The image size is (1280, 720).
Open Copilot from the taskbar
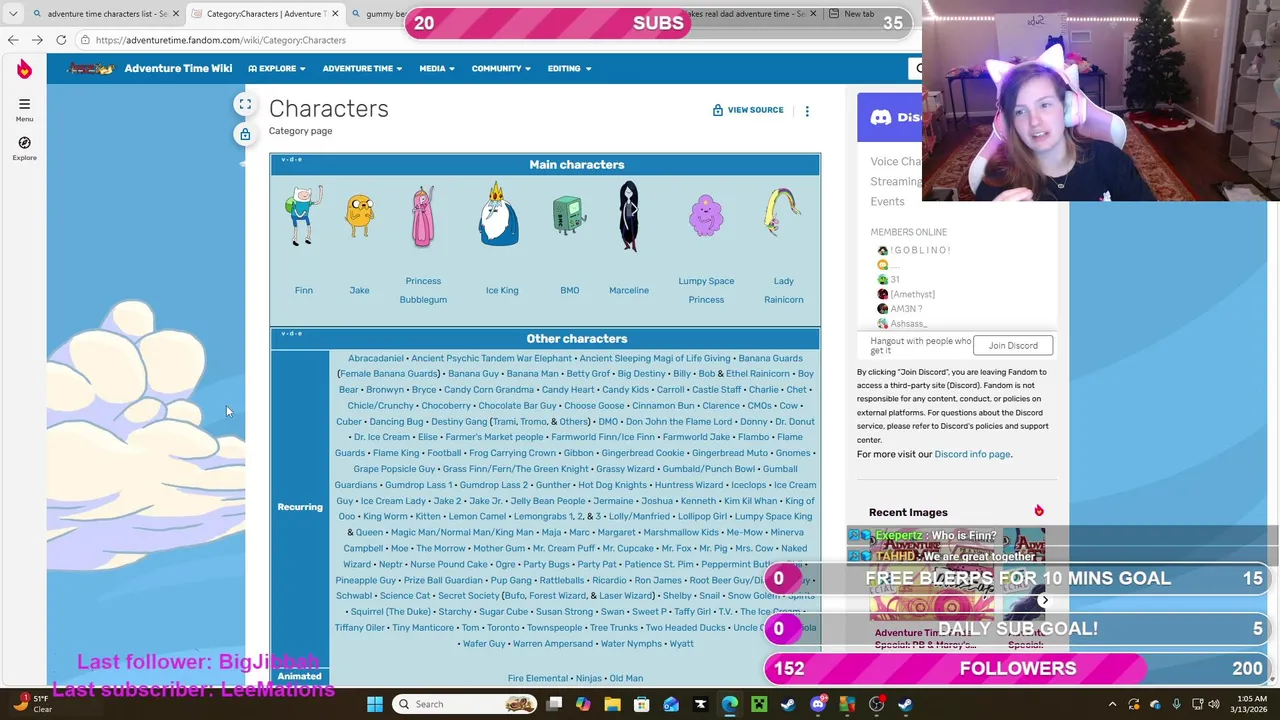[583, 704]
